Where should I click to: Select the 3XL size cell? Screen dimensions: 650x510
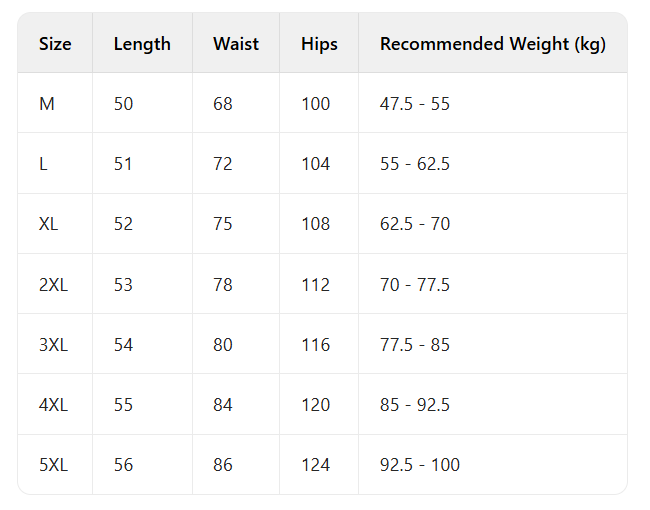tap(53, 345)
